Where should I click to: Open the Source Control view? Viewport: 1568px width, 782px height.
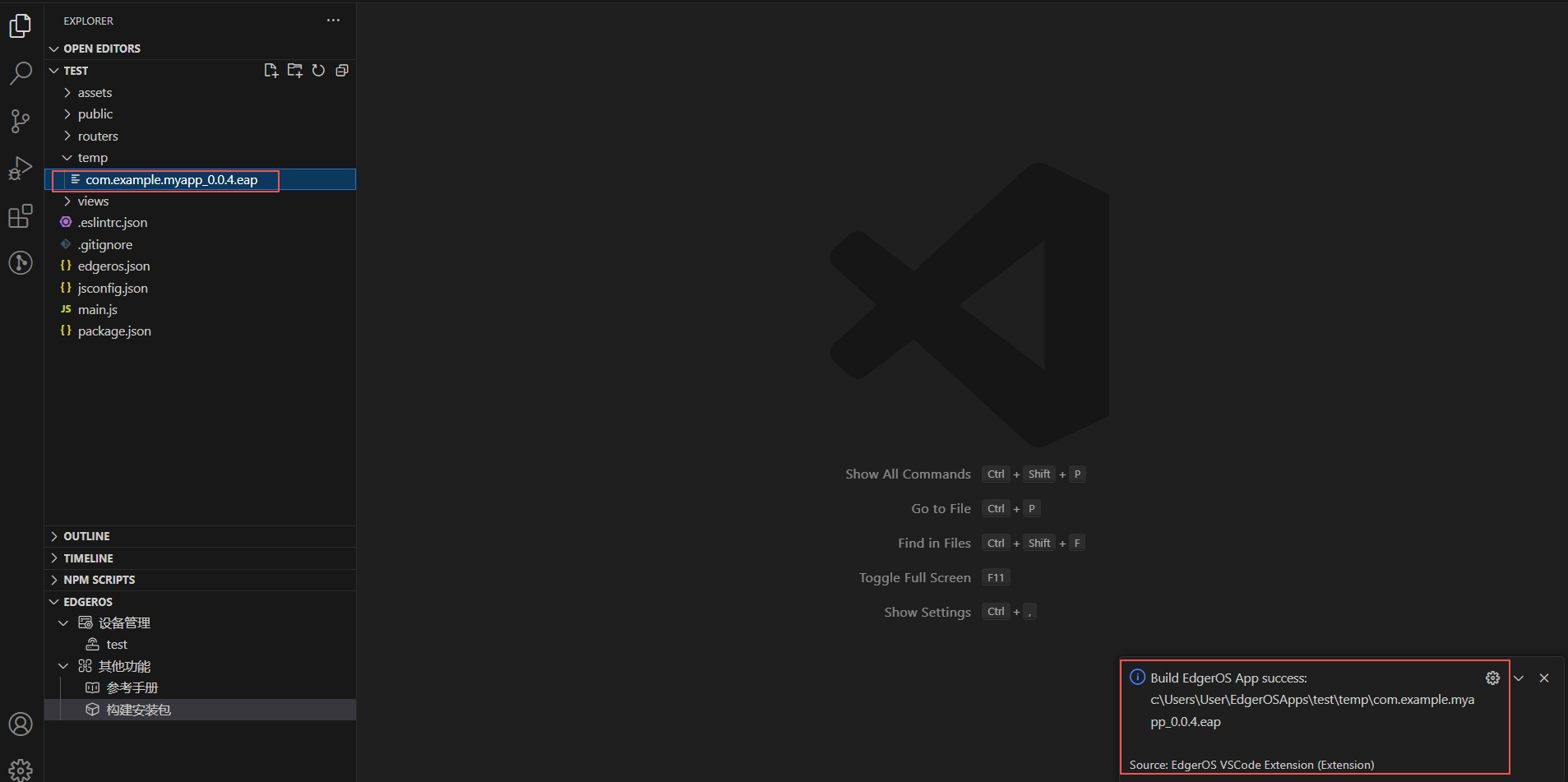(x=21, y=121)
